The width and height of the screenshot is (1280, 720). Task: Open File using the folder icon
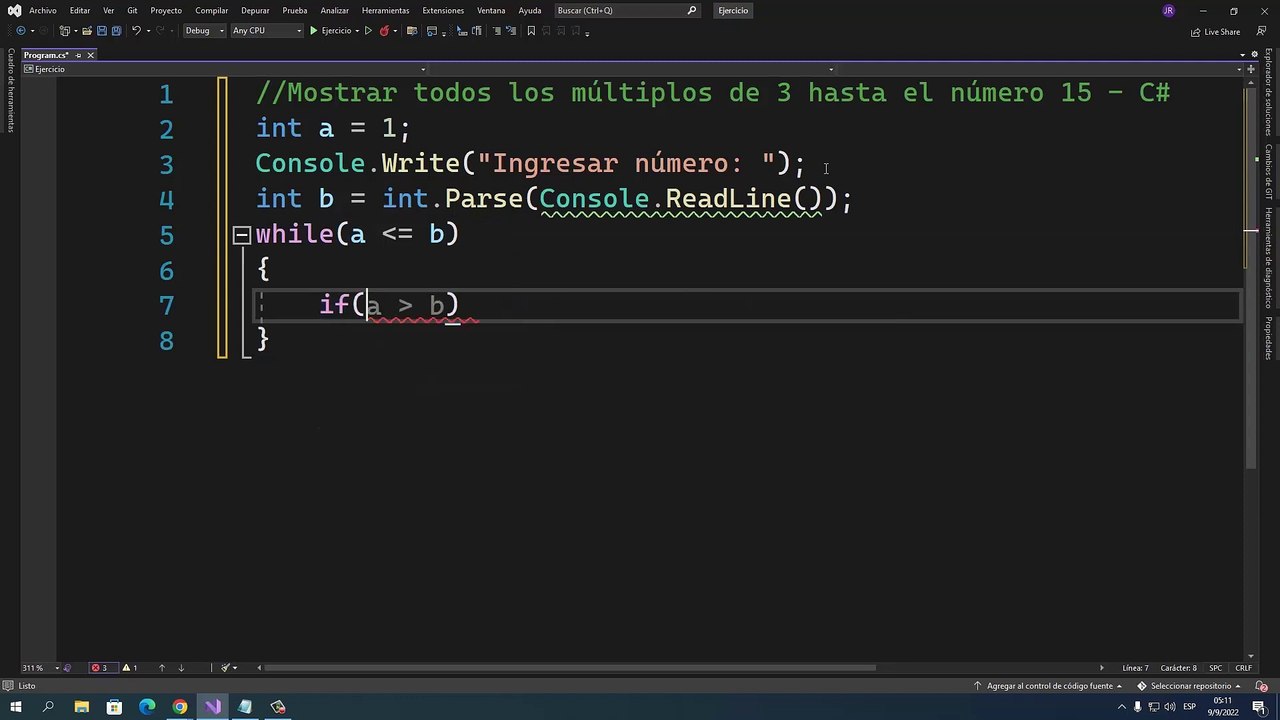tap(86, 31)
